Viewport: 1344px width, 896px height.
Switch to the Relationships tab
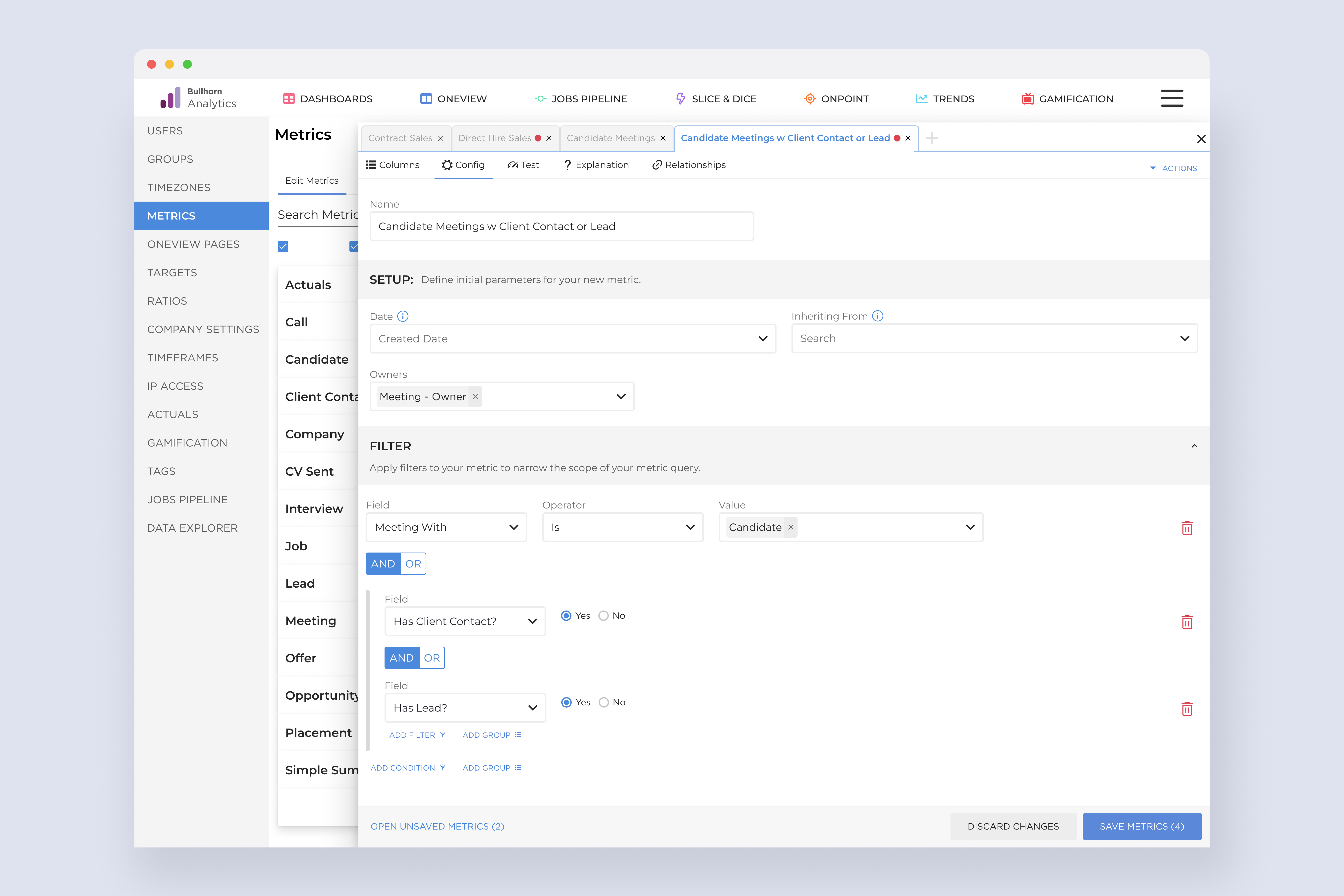(689, 165)
